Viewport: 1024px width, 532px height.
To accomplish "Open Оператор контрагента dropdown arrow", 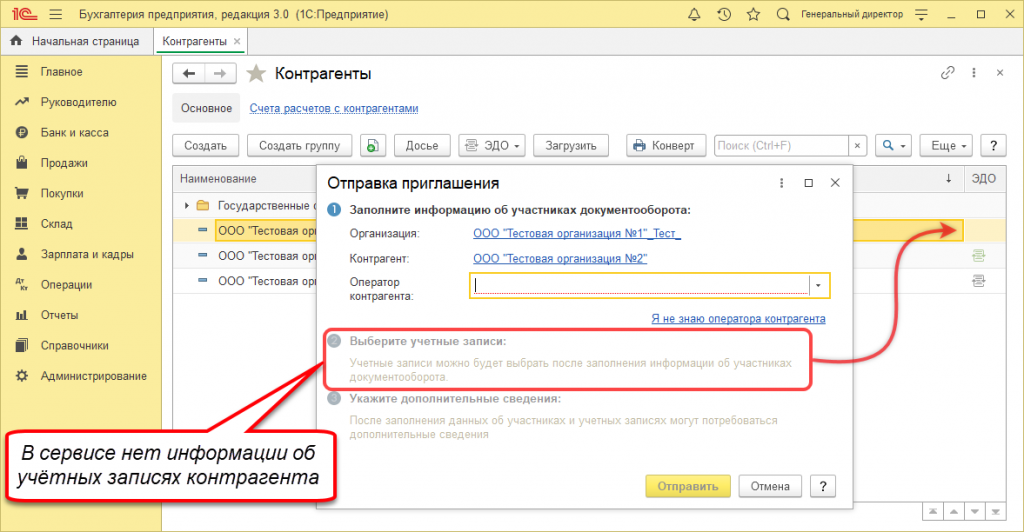I will pos(818,285).
